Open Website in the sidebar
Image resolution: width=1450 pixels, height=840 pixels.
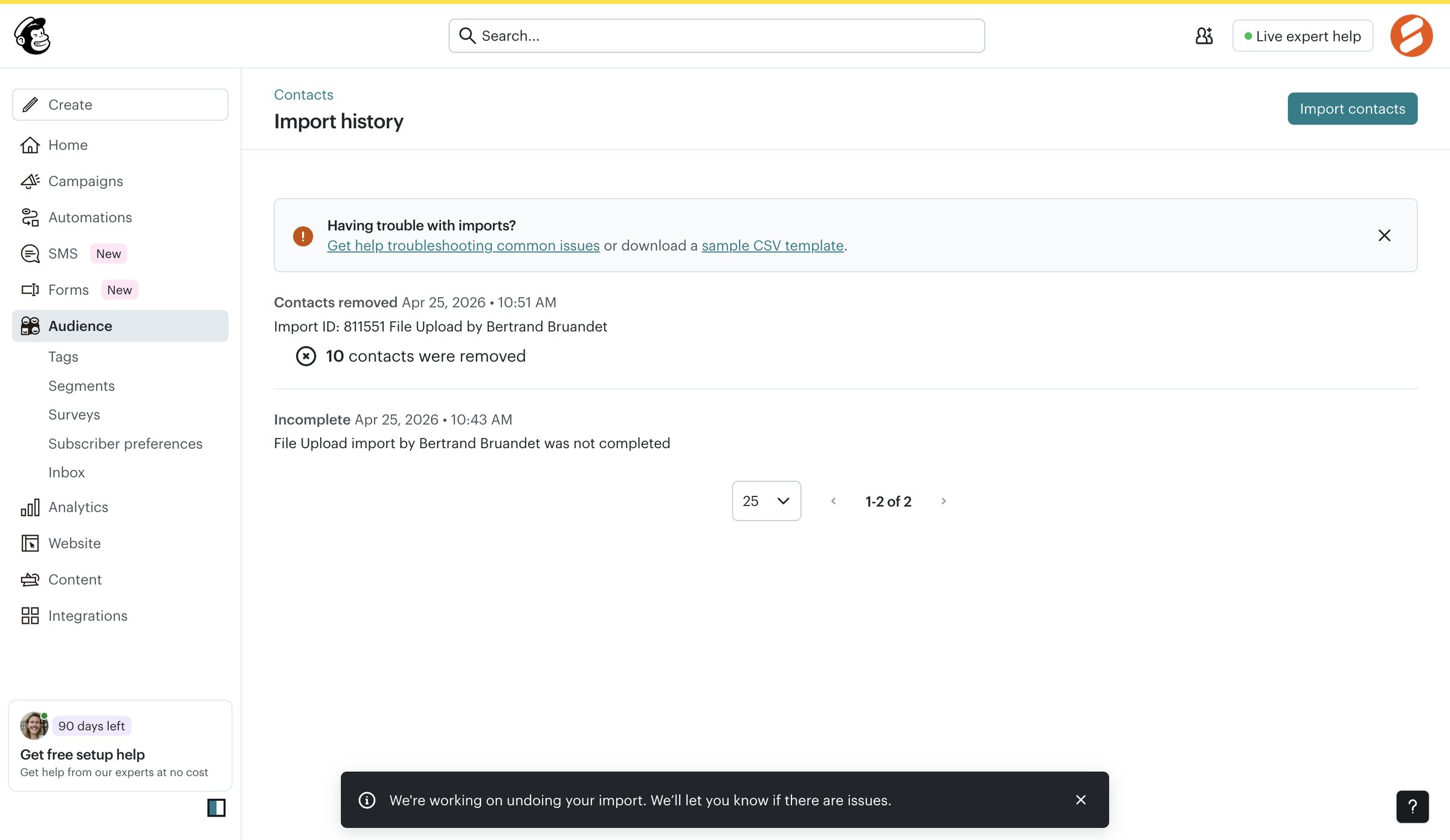tap(120, 543)
